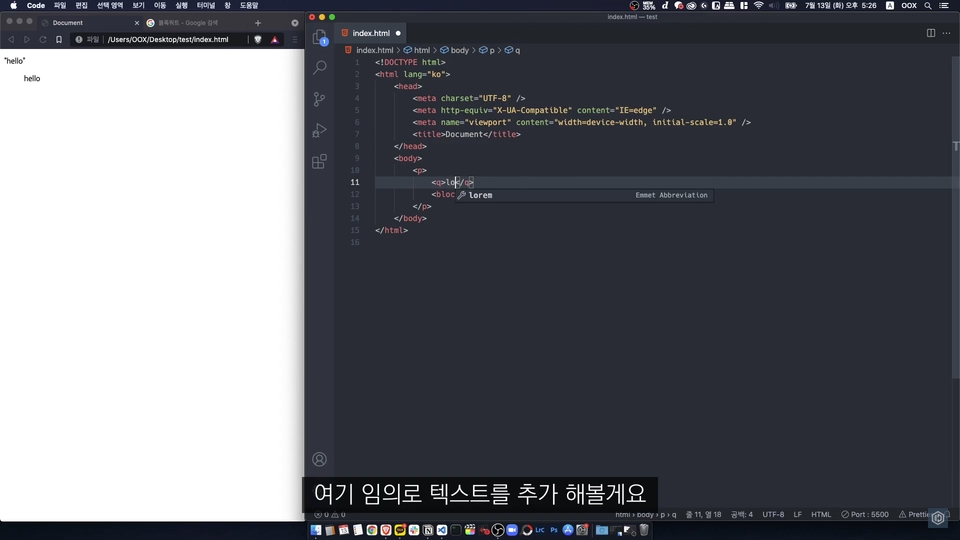Open the Accounts icon in activity bar
Screen dimensions: 960x540
tap(320, 459)
